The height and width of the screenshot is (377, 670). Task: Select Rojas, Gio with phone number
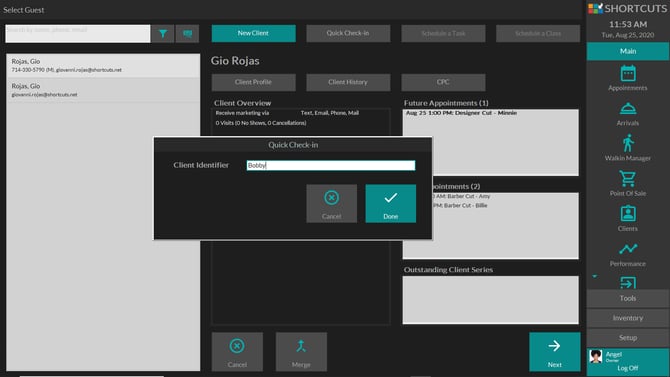(x=103, y=65)
